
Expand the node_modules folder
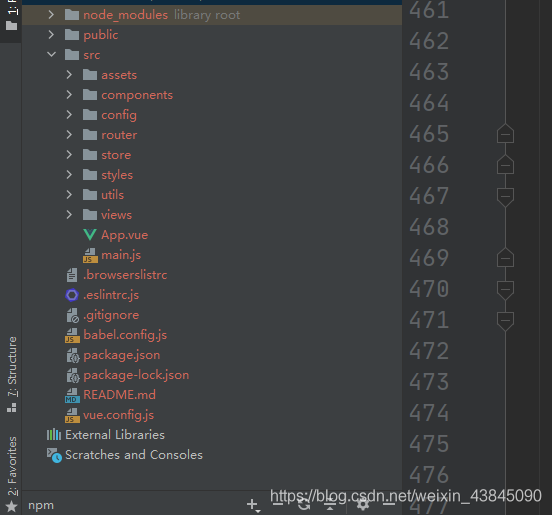click(x=51, y=15)
